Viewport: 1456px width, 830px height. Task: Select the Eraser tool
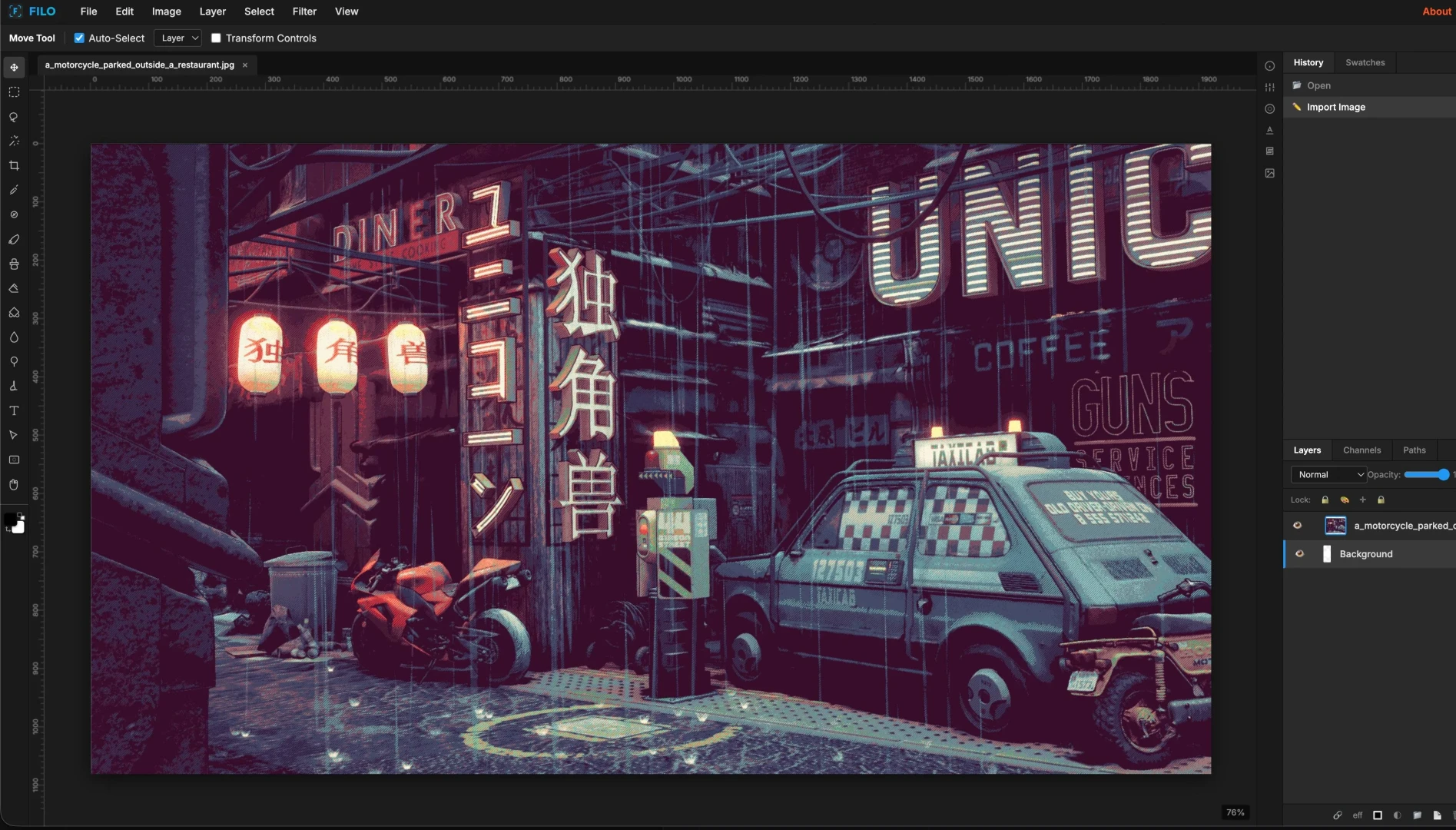[x=14, y=289]
